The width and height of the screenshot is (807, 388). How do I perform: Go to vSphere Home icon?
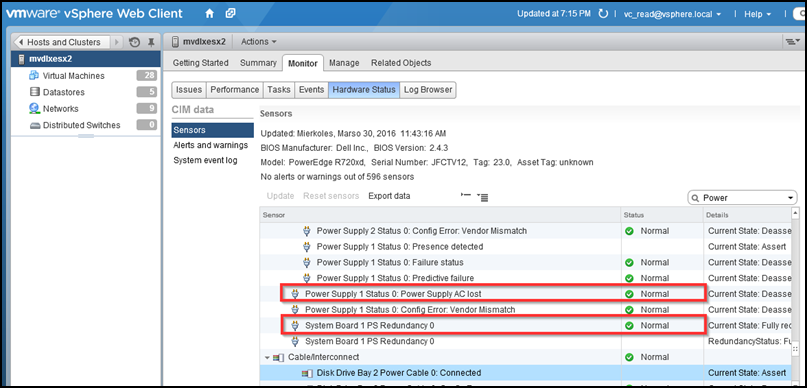point(209,14)
